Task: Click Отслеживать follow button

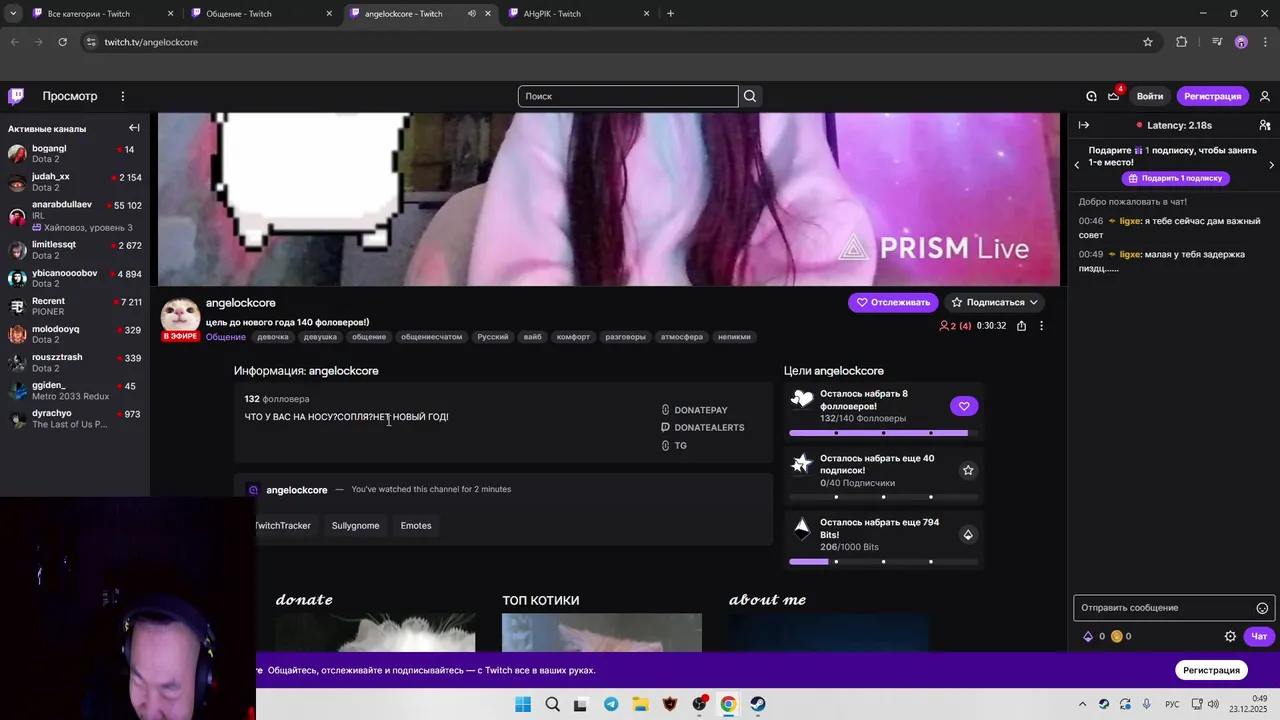Action: tap(893, 302)
